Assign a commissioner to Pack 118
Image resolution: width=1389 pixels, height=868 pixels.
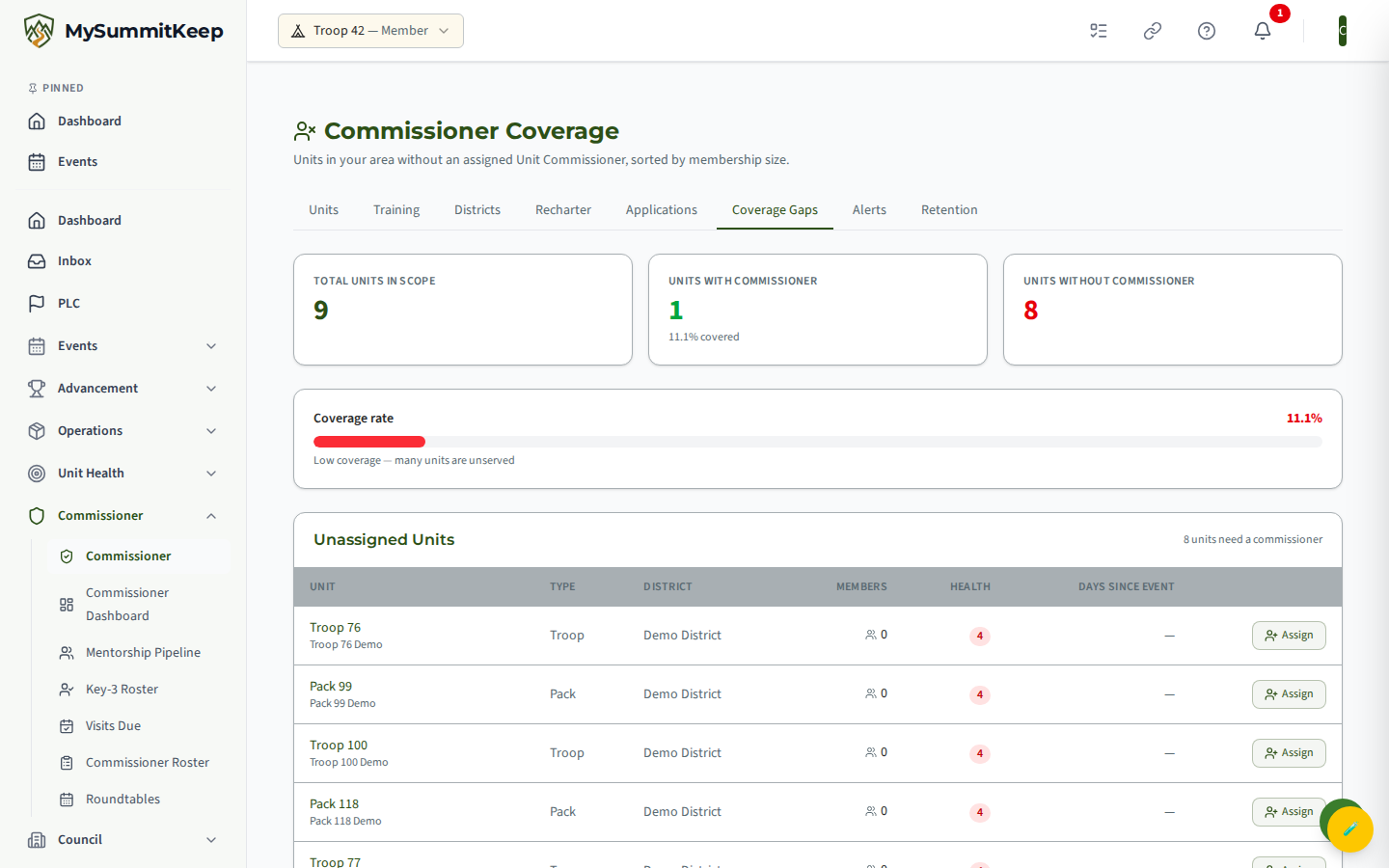tap(1289, 812)
